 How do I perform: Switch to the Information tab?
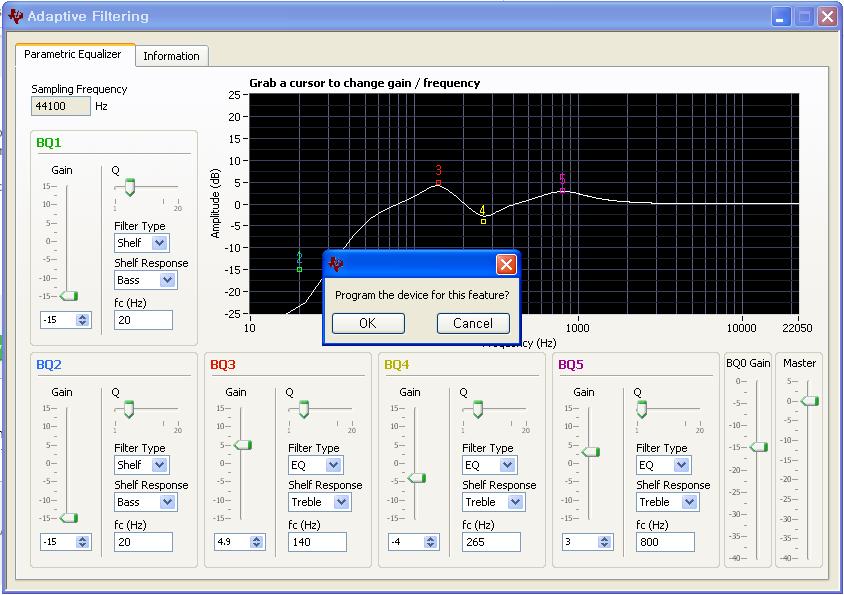point(171,56)
